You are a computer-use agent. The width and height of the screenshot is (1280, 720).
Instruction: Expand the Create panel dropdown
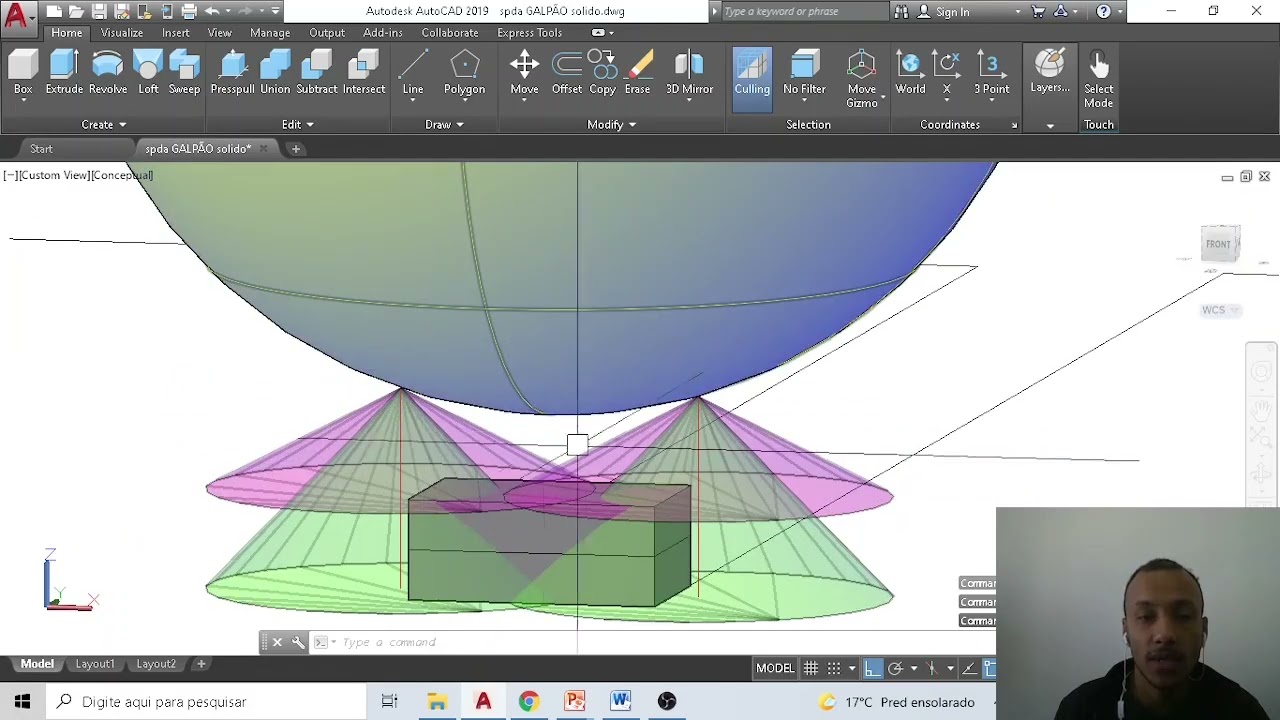[104, 124]
